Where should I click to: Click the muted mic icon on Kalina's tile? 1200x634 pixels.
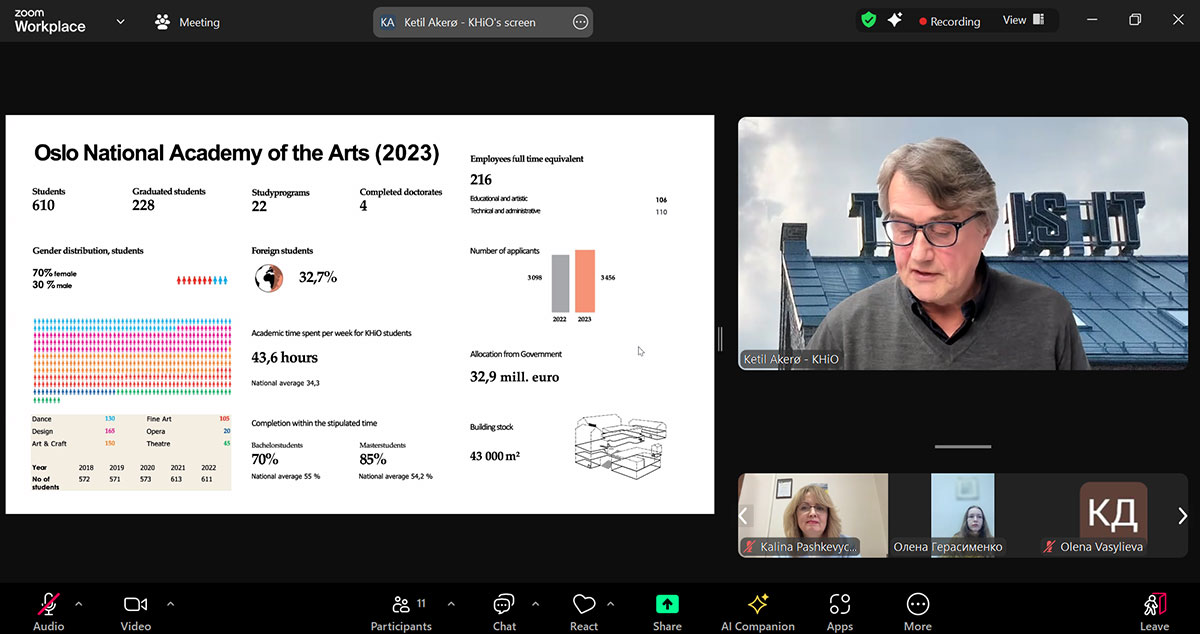(x=751, y=547)
